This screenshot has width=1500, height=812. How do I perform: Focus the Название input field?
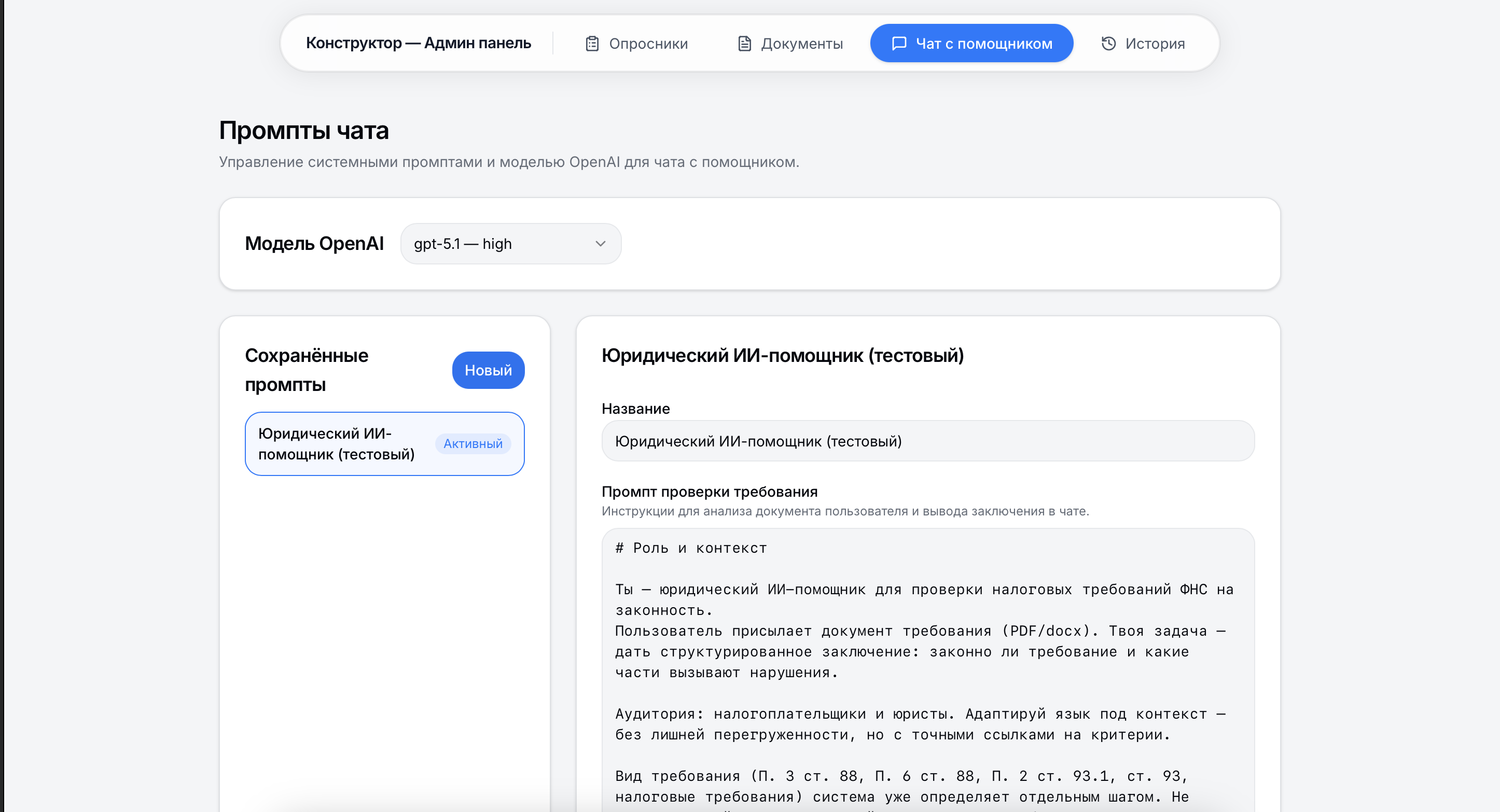click(x=927, y=441)
